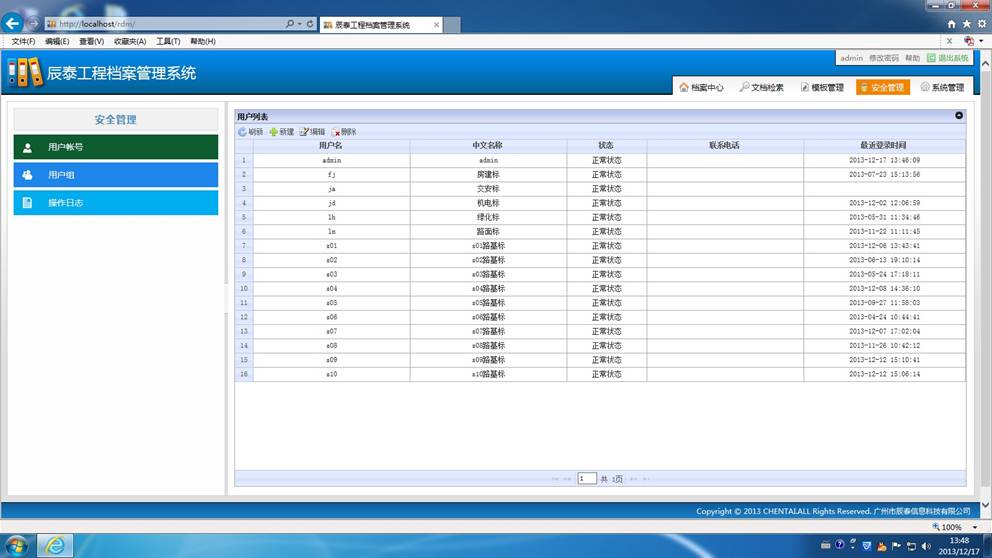This screenshot has height=558, width=992.
Task: Open 档案中心 with the home icon
Action: click(684, 88)
